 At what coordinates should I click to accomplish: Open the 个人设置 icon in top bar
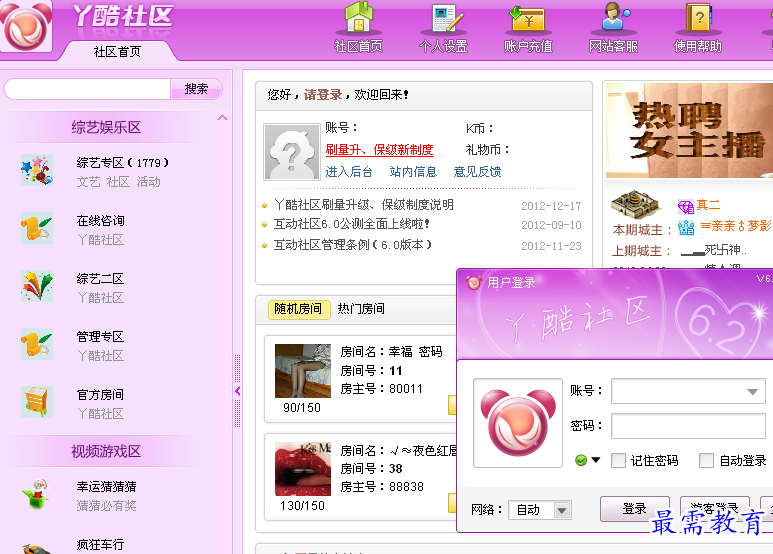click(446, 18)
